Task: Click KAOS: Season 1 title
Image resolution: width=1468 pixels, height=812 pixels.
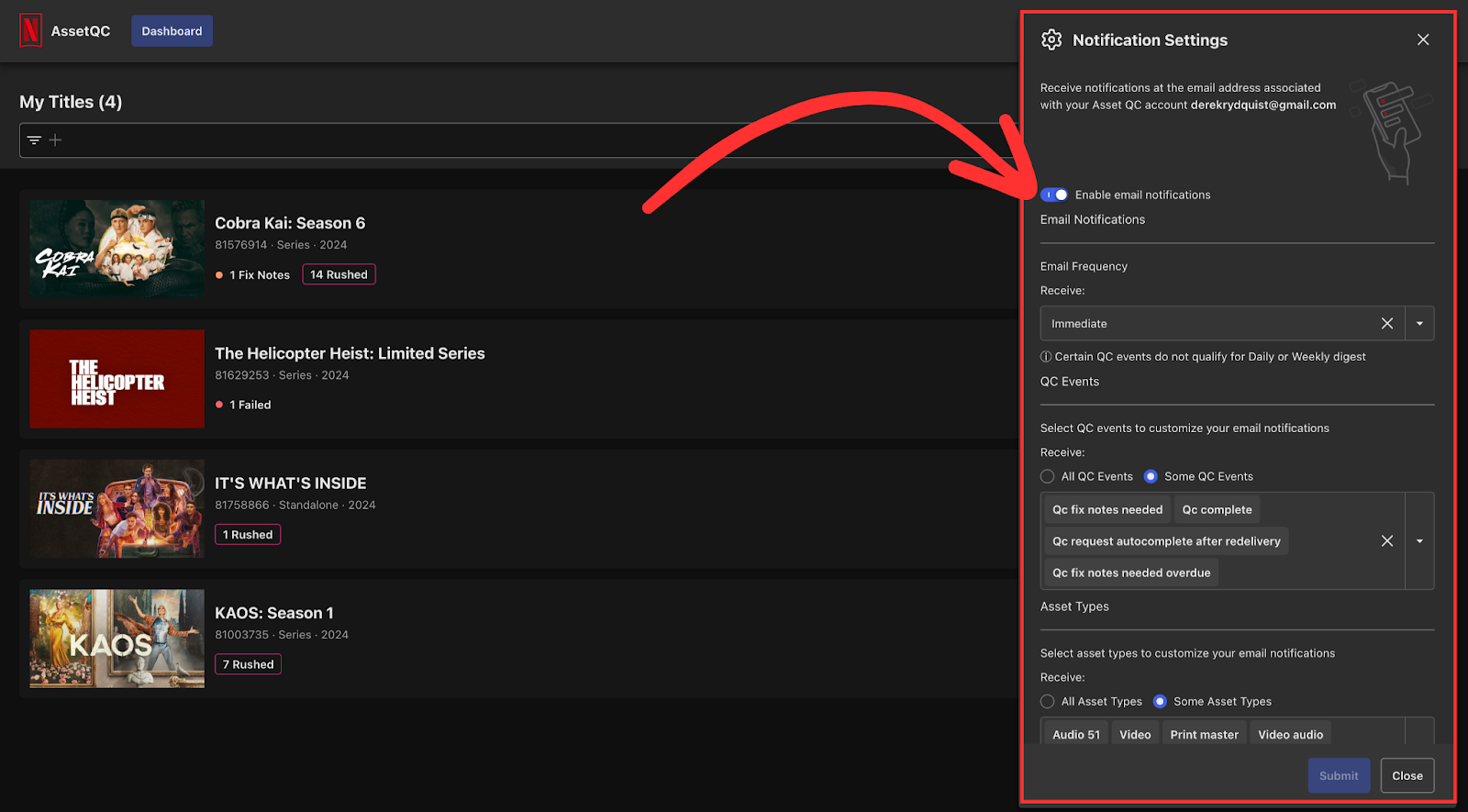Action: click(x=274, y=613)
